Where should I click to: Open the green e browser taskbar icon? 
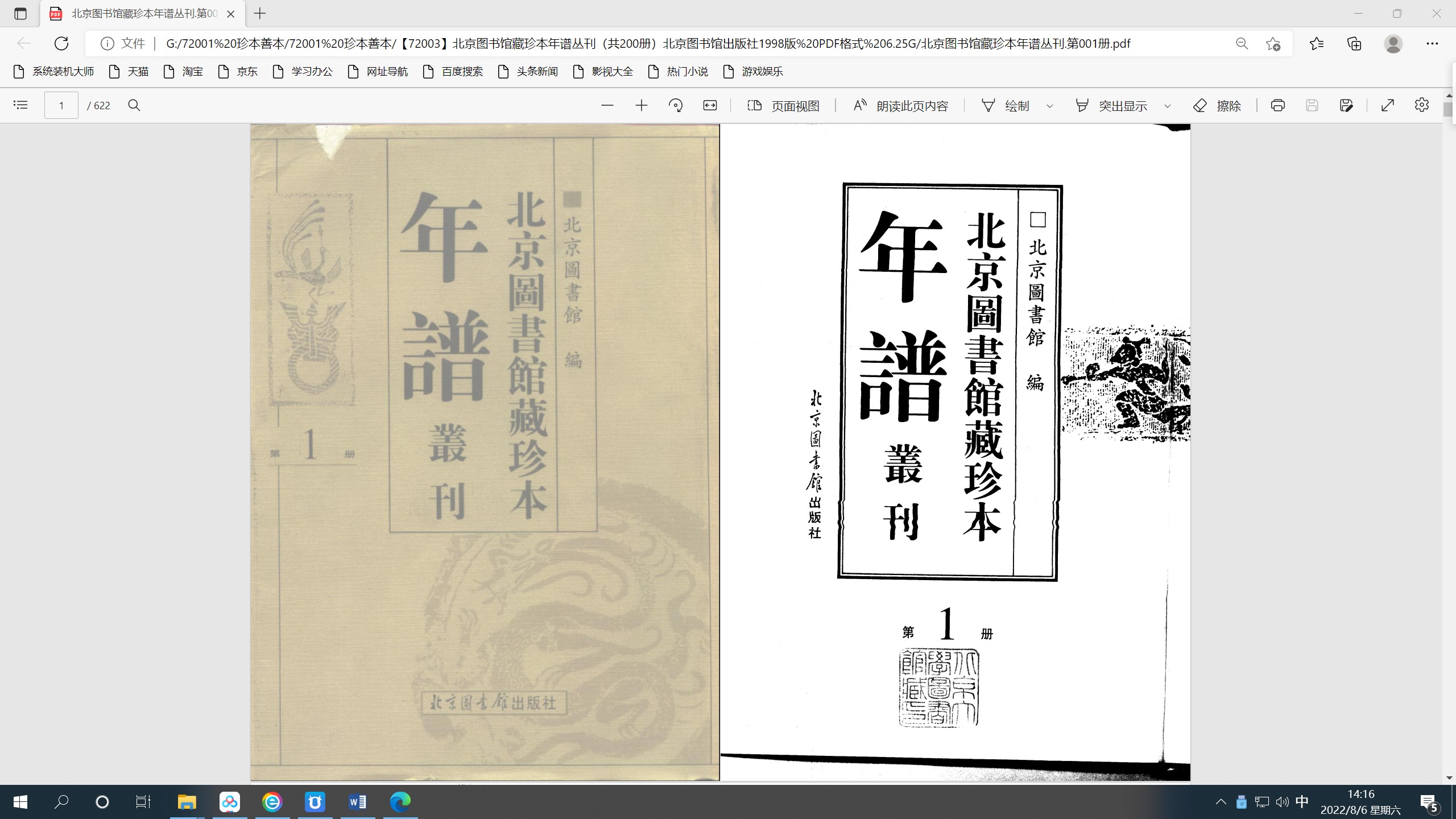[x=272, y=802]
